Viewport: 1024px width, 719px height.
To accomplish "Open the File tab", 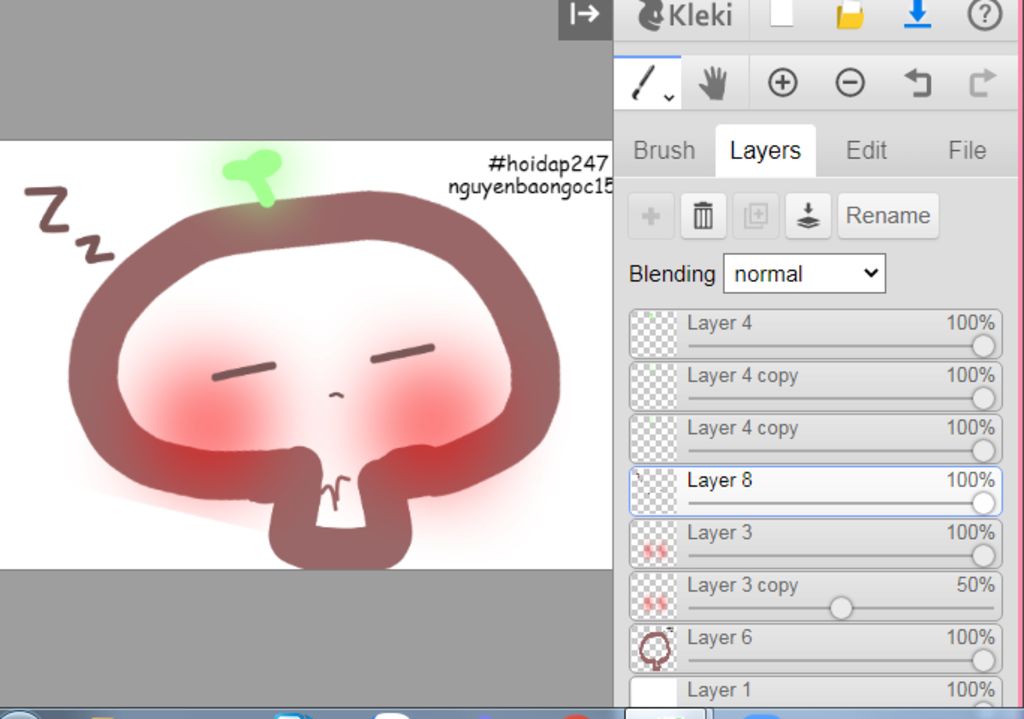I will point(967,150).
